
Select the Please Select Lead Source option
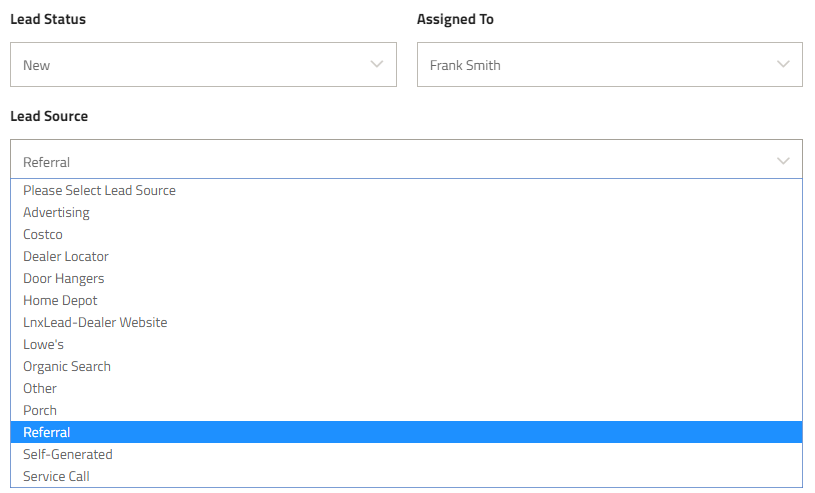[406, 190]
